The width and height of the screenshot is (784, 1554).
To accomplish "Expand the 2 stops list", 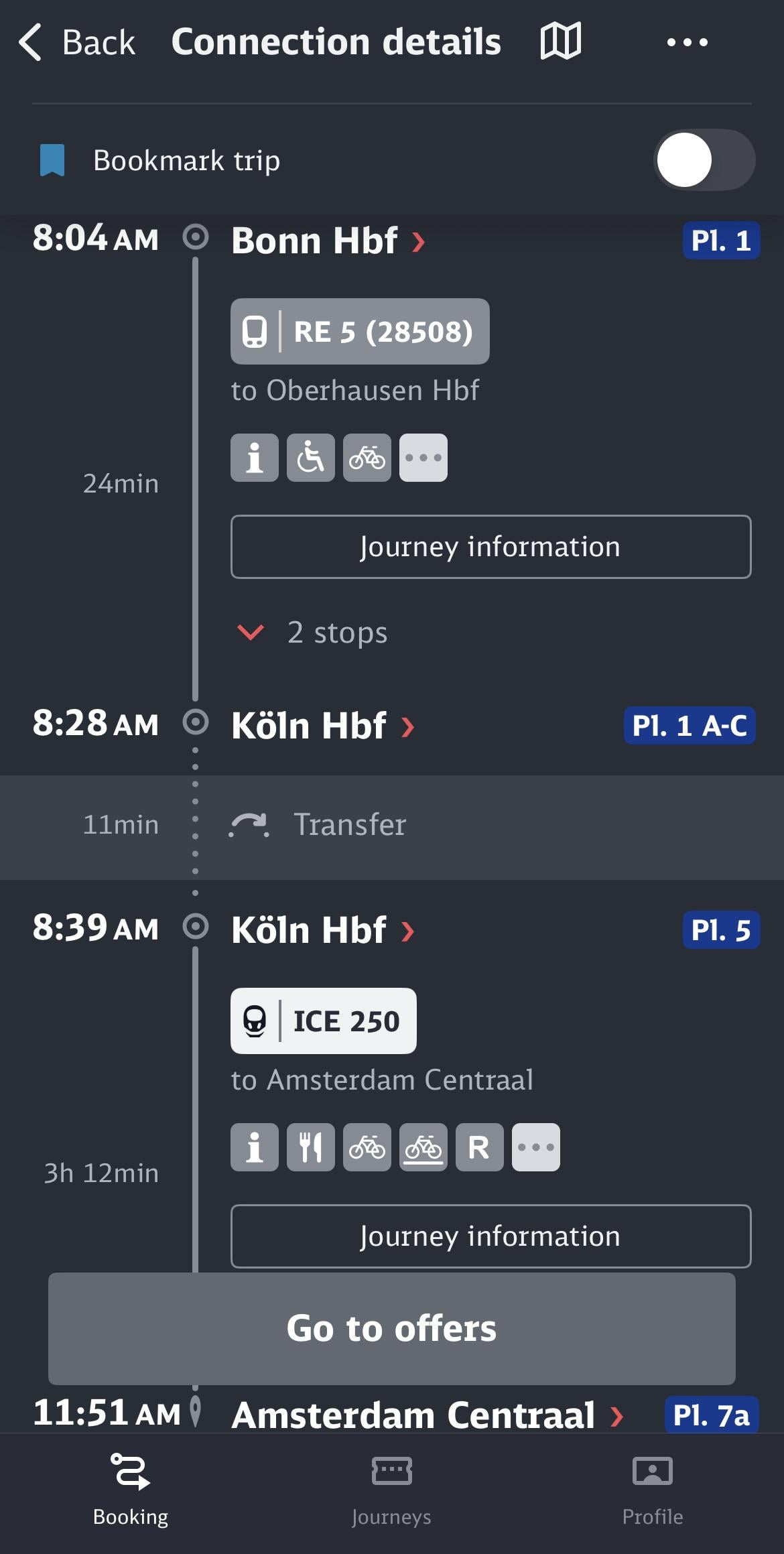I will click(312, 633).
